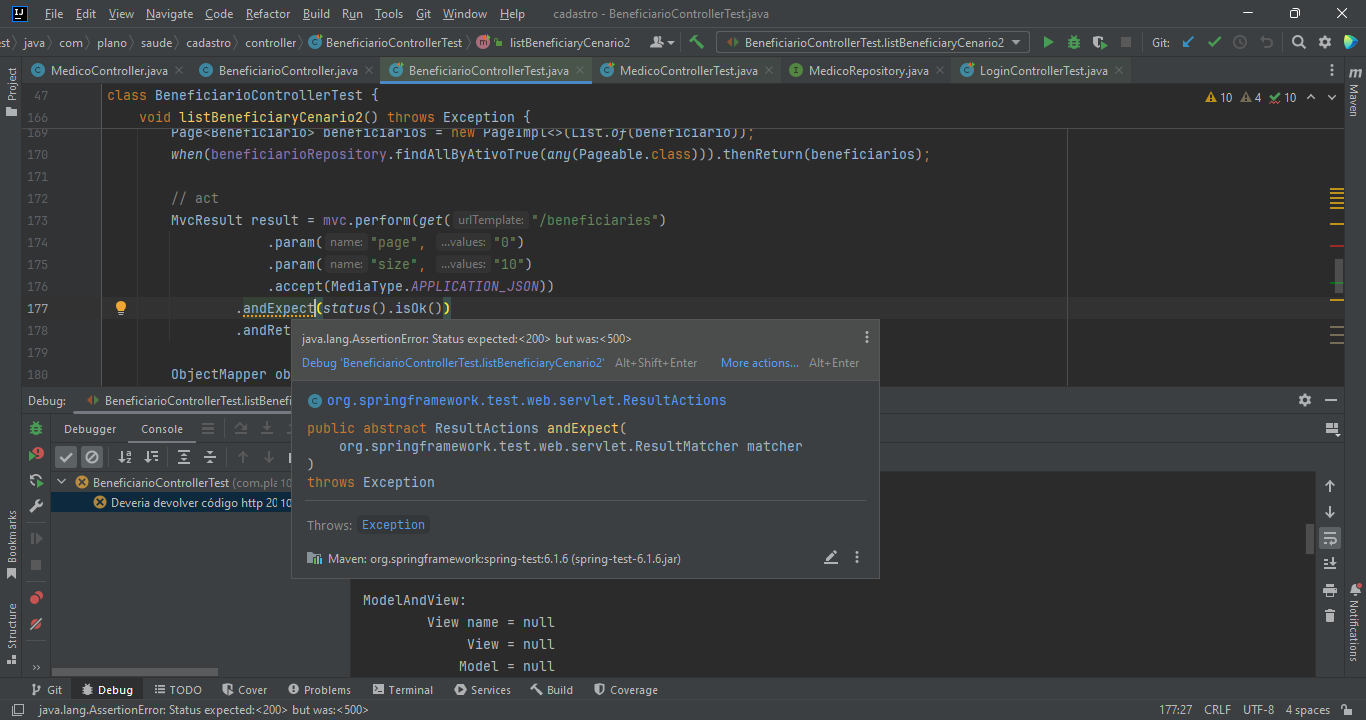This screenshot has height=720, width=1366.
Task: Click the intention lightbulb on line 177
Action: (121, 308)
